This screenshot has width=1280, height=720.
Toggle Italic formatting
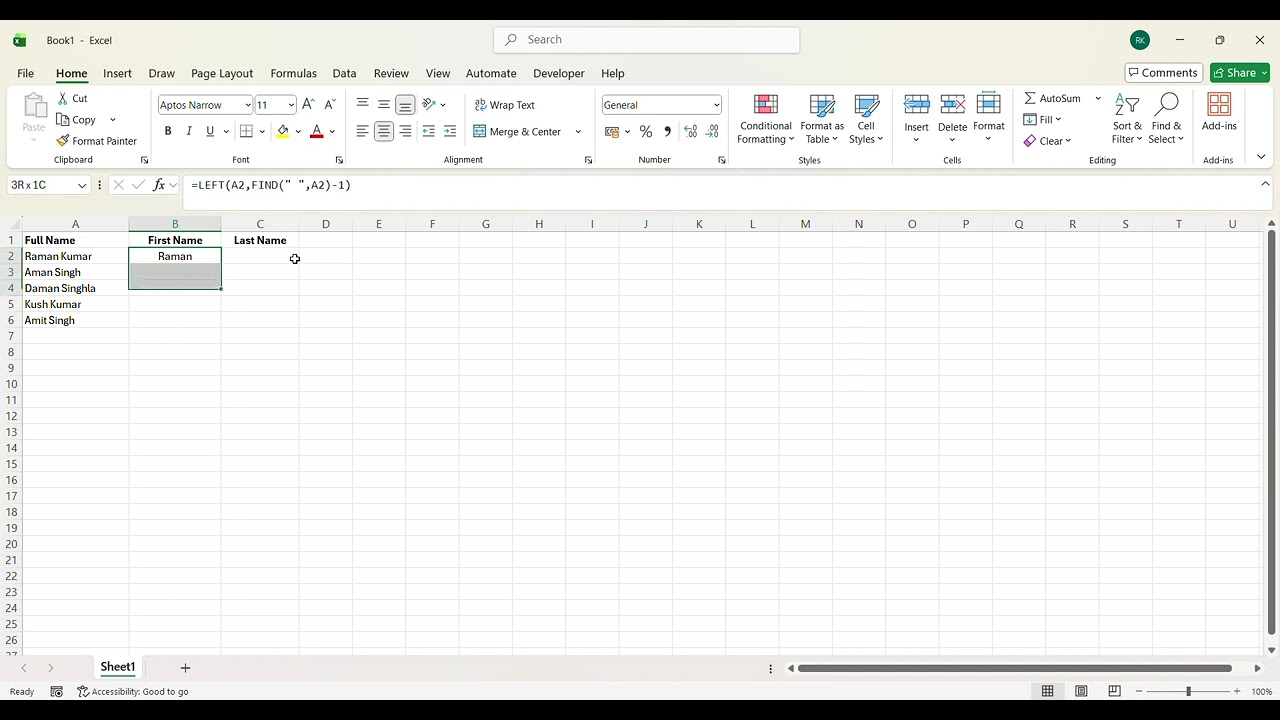point(189,131)
